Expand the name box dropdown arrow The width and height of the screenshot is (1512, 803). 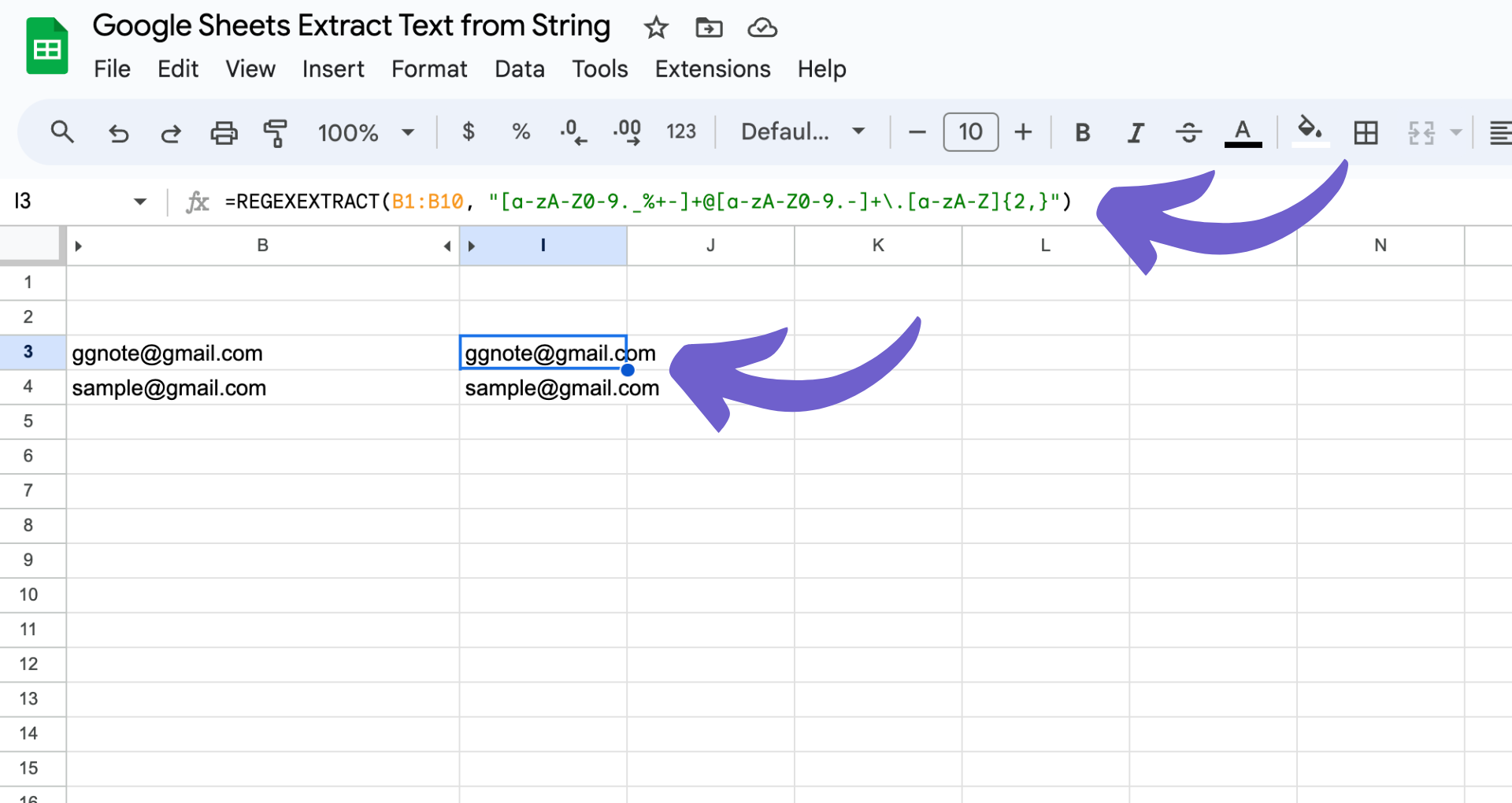[140, 202]
